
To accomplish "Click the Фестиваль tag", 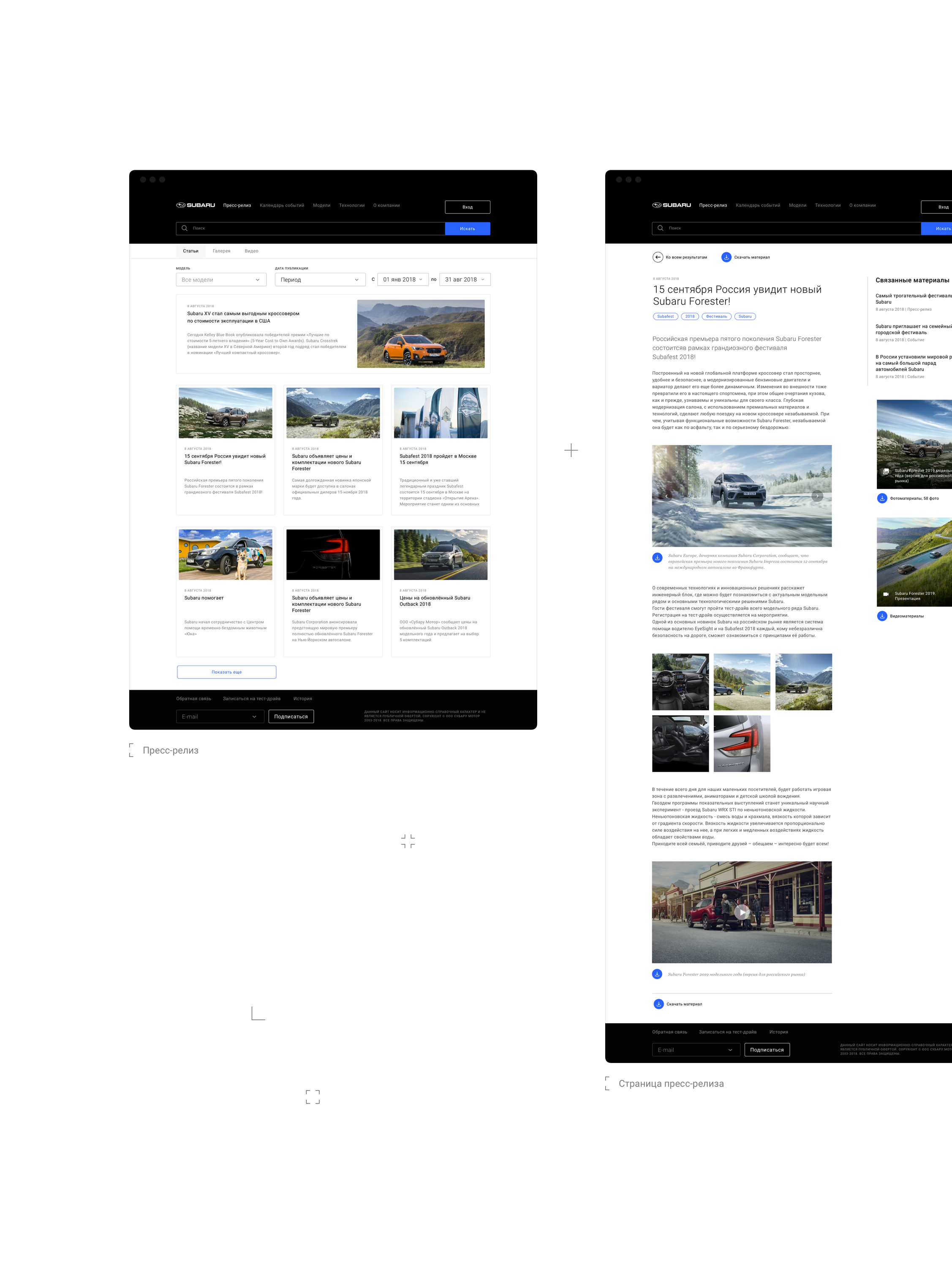I will pyautogui.click(x=716, y=316).
